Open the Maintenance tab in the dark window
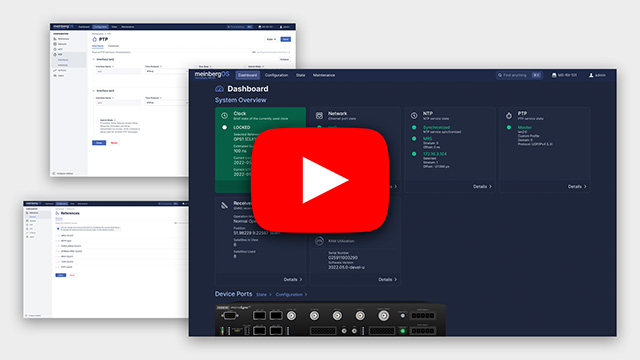 (324, 75)
